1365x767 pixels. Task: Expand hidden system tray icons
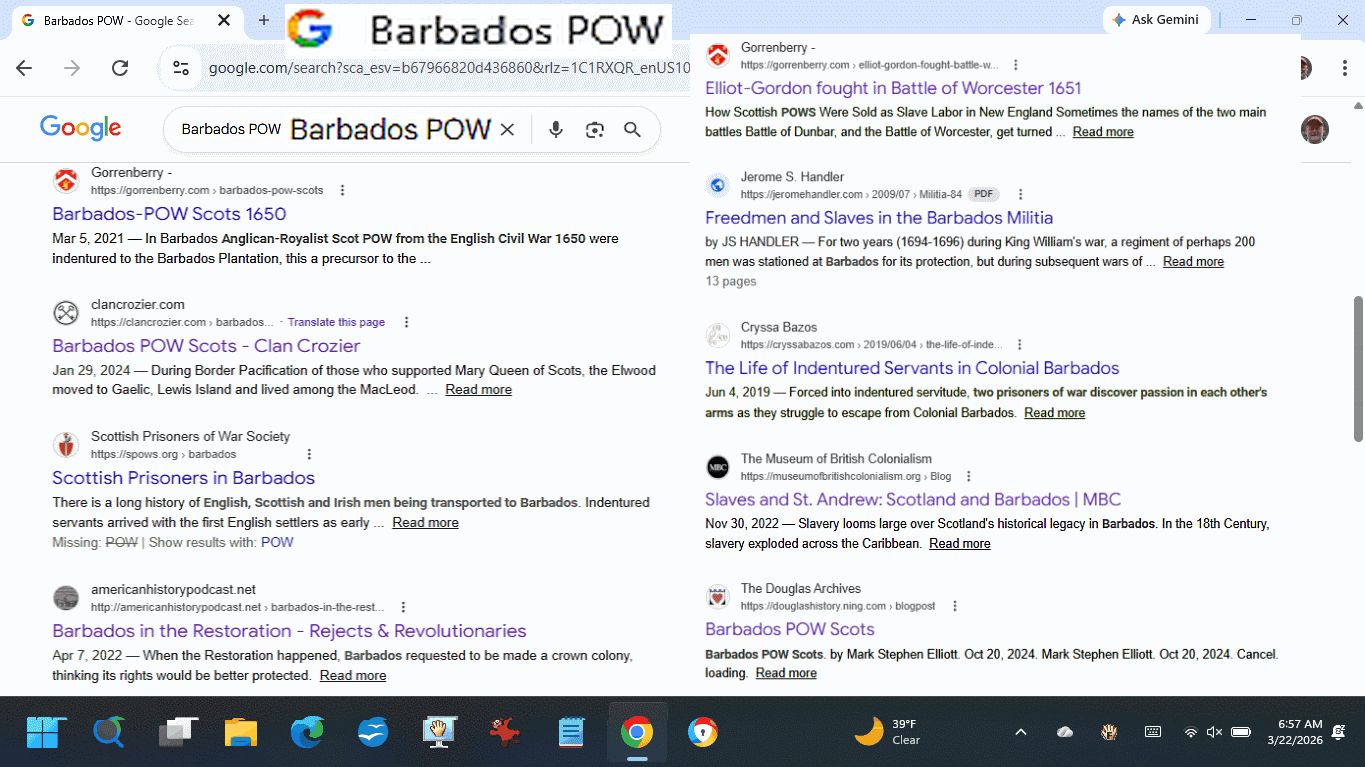click(1021, 732)
